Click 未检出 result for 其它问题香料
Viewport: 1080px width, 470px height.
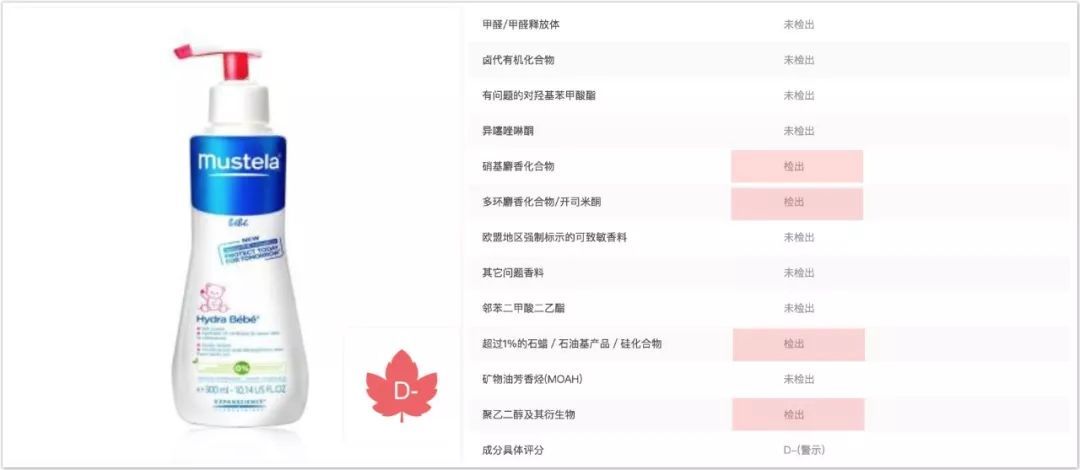[798, 273]
